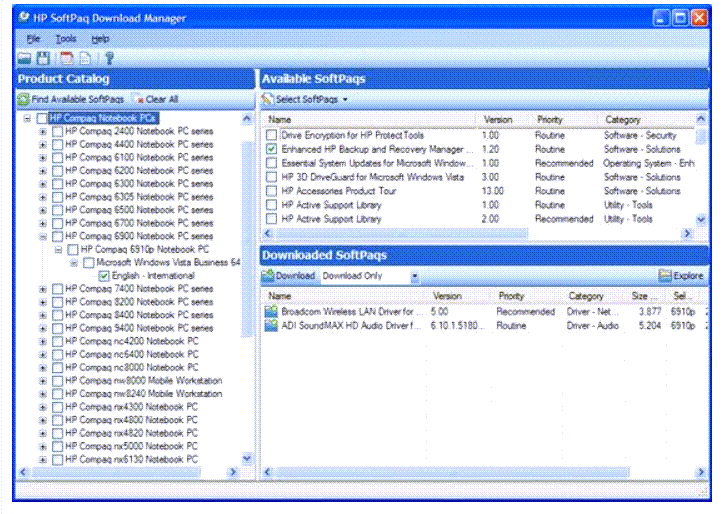Click the Clear All button
The height and width of the screenshot is (514, 725).
(x=156, y=99)
